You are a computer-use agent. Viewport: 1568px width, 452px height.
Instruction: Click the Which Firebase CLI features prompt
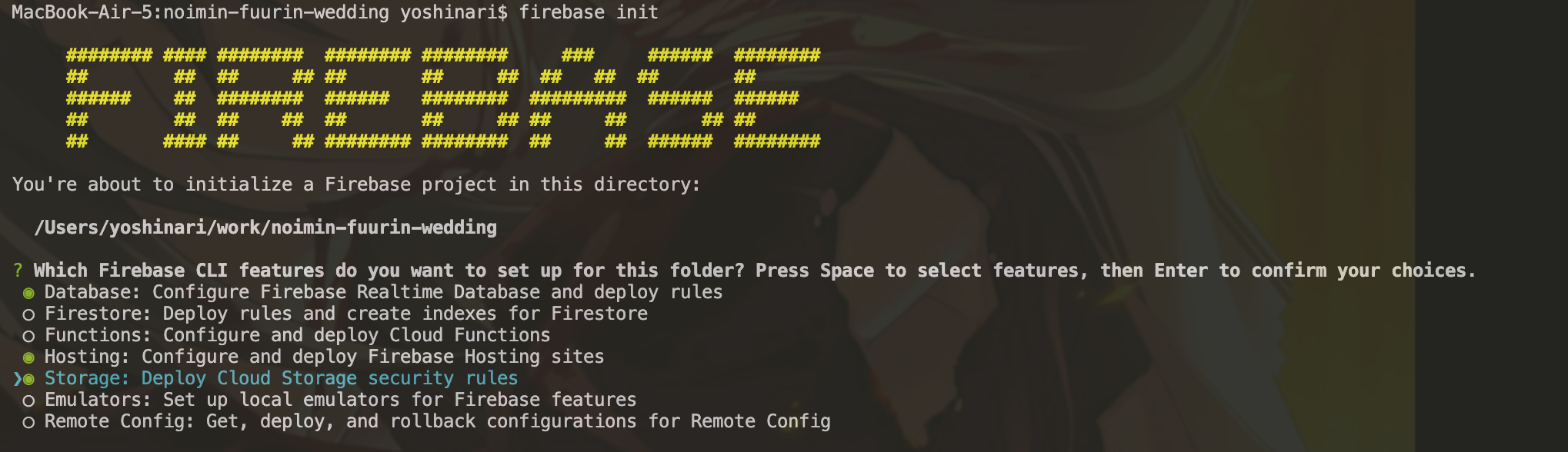[x=754, y=271]
